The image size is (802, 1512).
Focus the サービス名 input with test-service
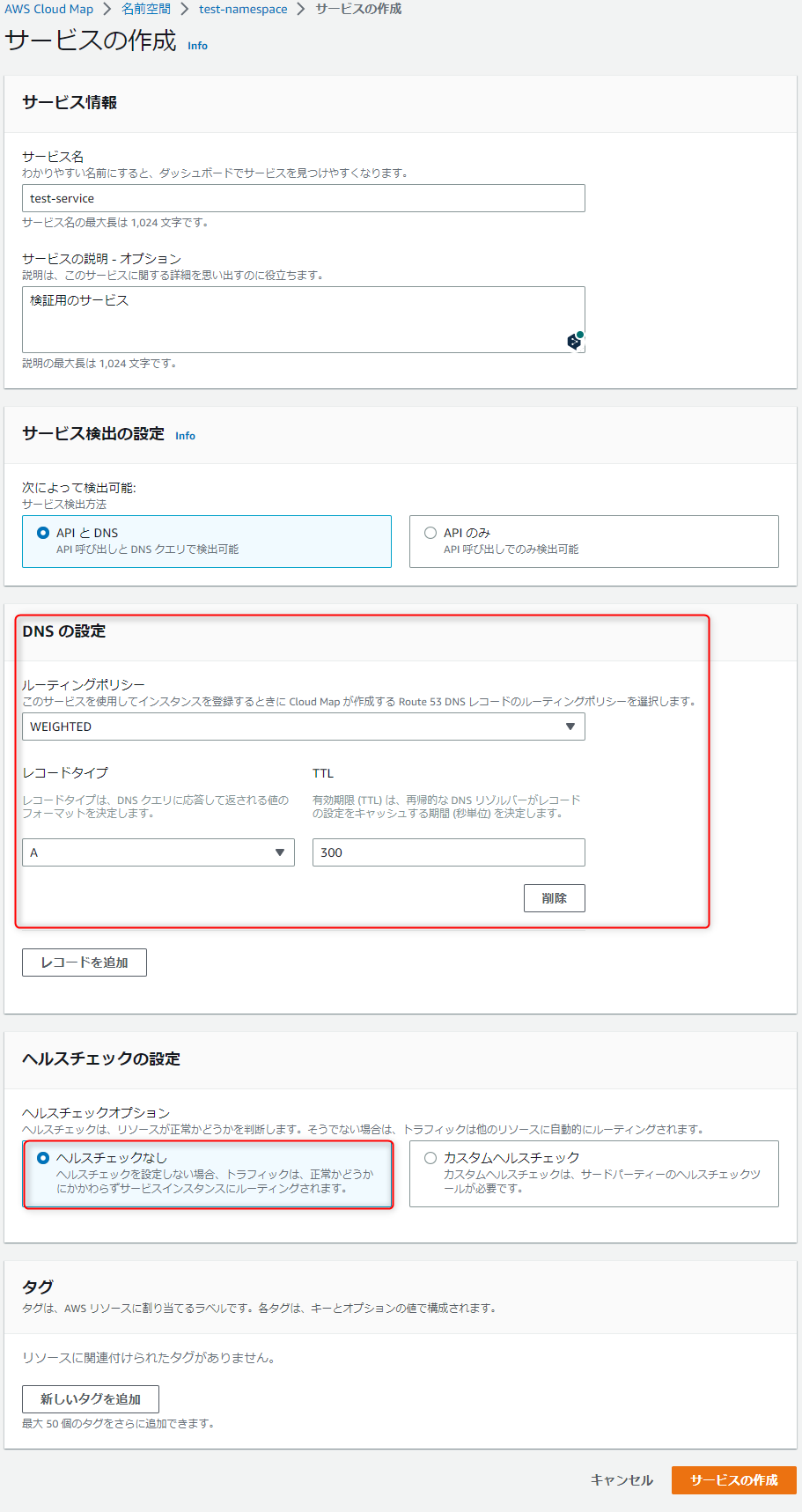tap(304, 198)
